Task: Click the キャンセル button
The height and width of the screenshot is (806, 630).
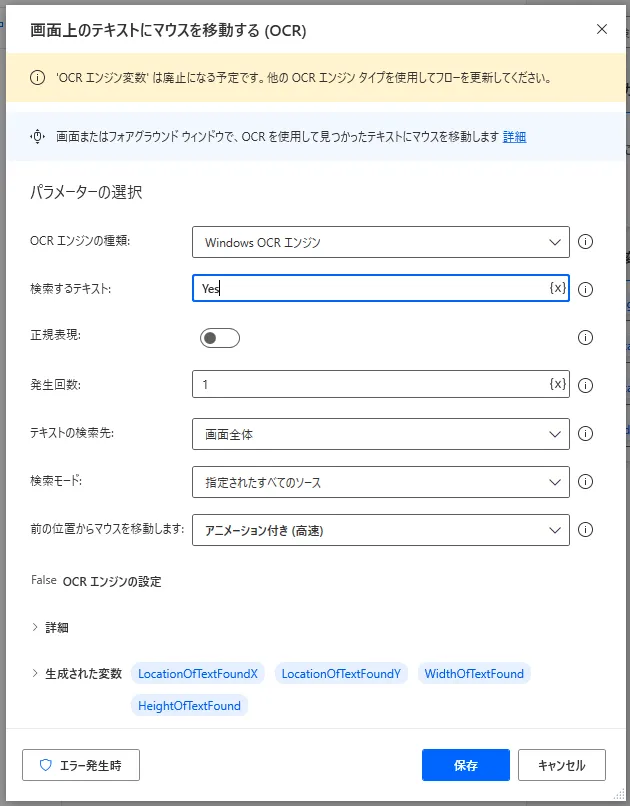Action: click(x=562, y=765)
